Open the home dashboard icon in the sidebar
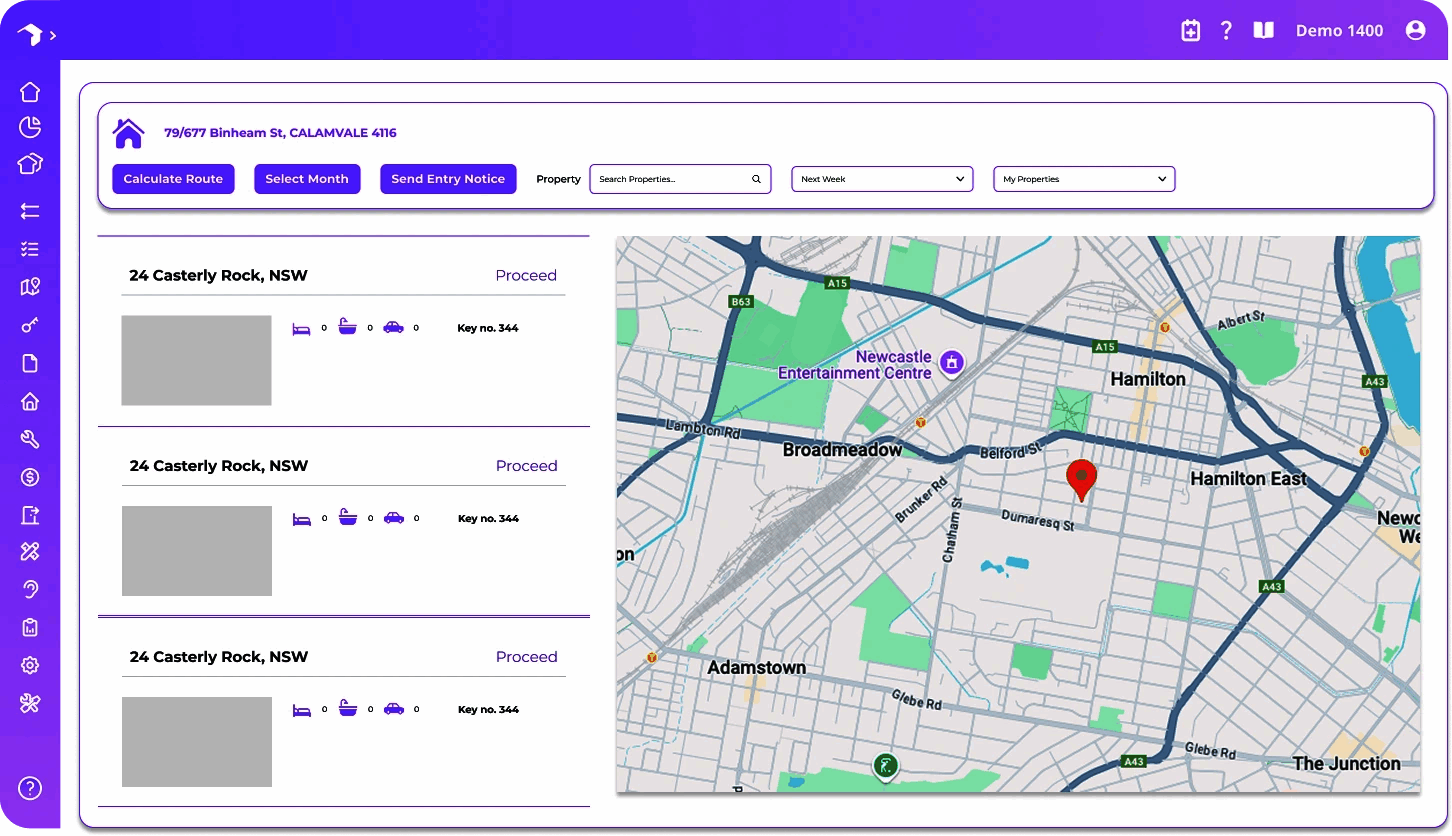This screenshot has height=836, width=1452. (x=30, y=91)
